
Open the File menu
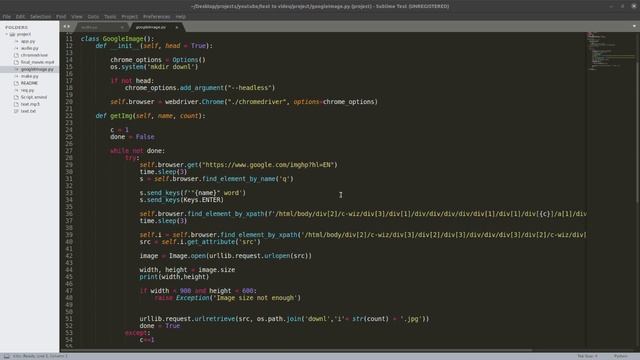pyautogui.click(x=7, y=17)
